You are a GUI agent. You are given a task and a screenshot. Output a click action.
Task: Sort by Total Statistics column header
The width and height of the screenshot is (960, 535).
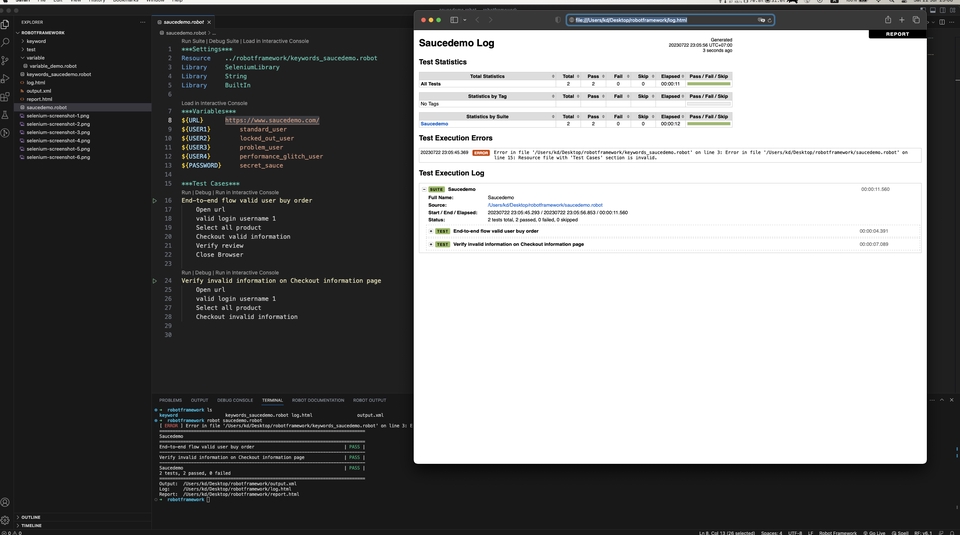(x=487, y=77)
